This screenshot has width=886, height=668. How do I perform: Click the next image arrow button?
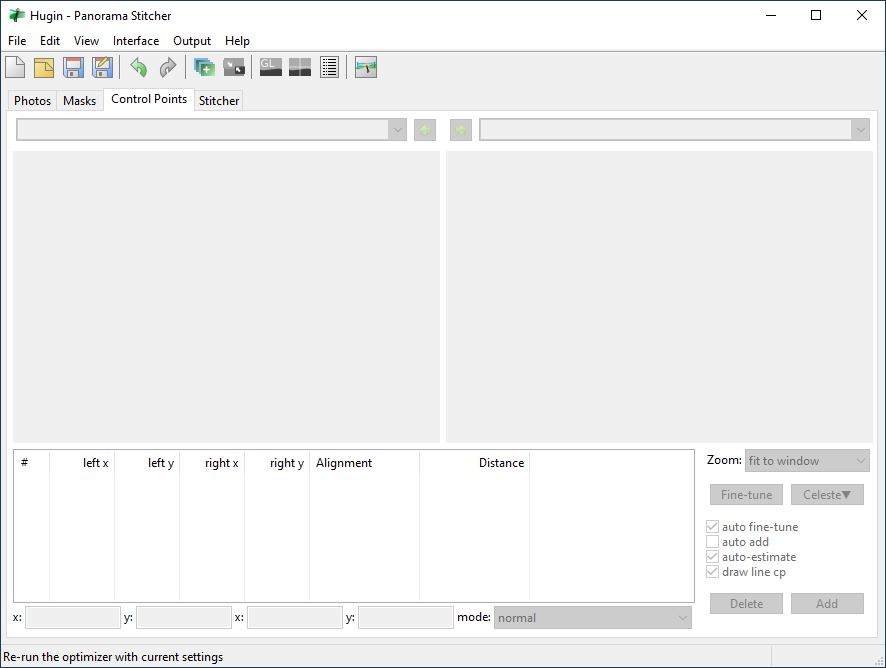click(461, 130)
